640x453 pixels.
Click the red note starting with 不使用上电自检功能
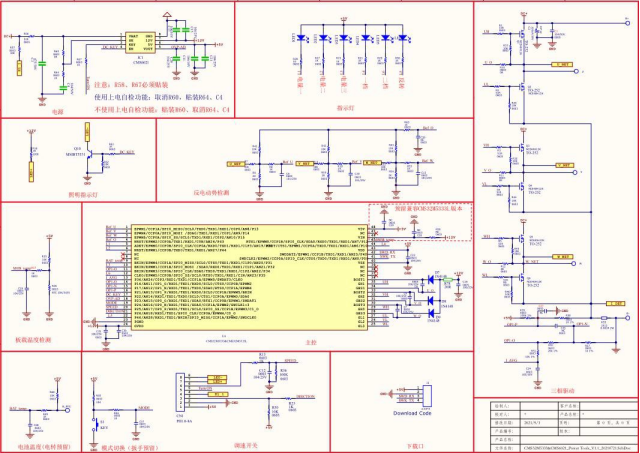[x=162, y=110]
